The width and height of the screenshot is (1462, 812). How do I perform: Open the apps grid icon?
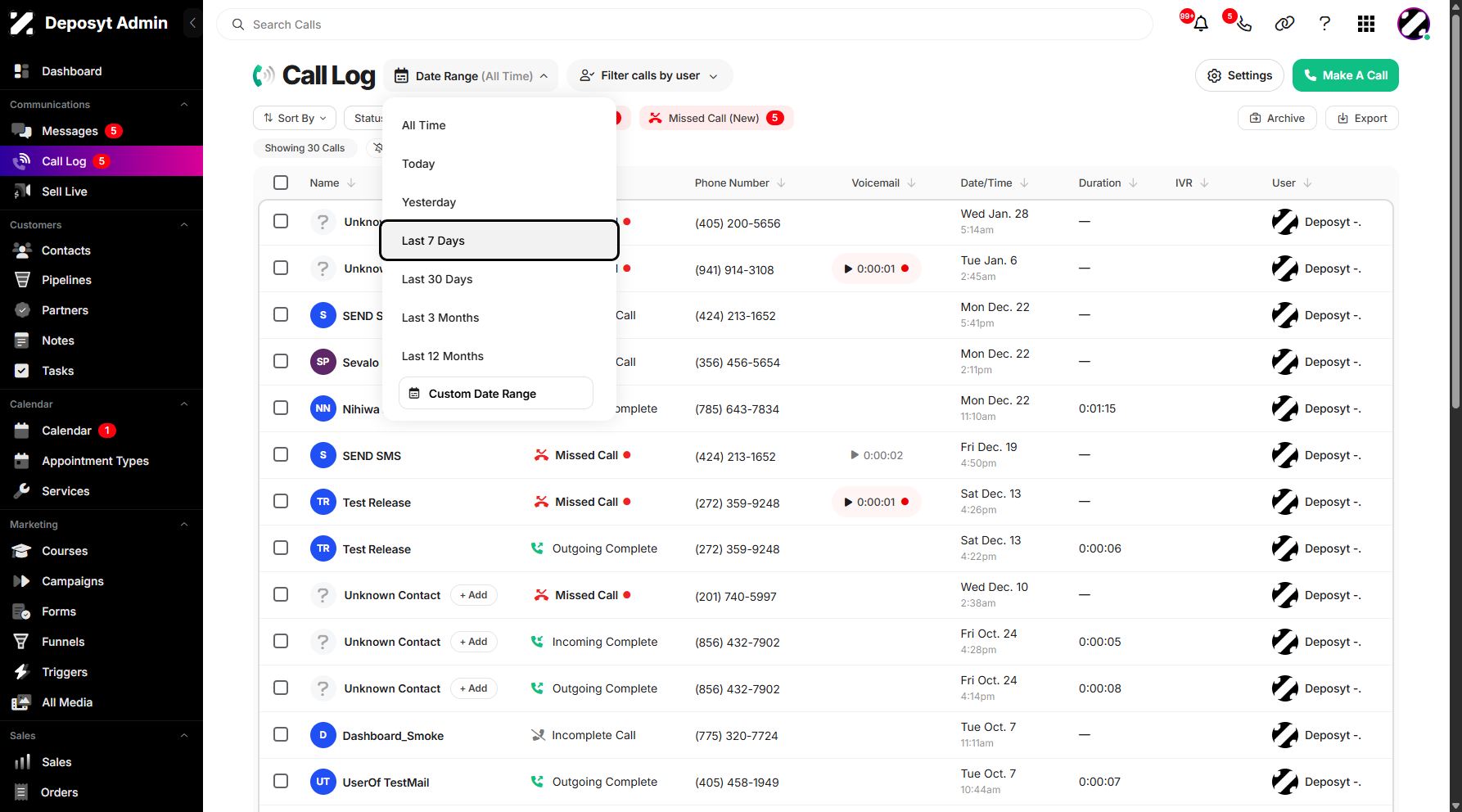[1365, 24]
